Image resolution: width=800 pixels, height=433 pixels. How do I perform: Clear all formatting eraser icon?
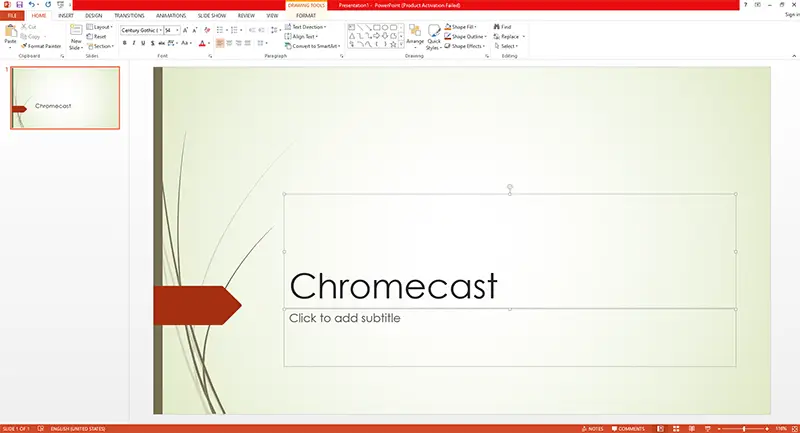pyautogui.click(x=207, y=30)
